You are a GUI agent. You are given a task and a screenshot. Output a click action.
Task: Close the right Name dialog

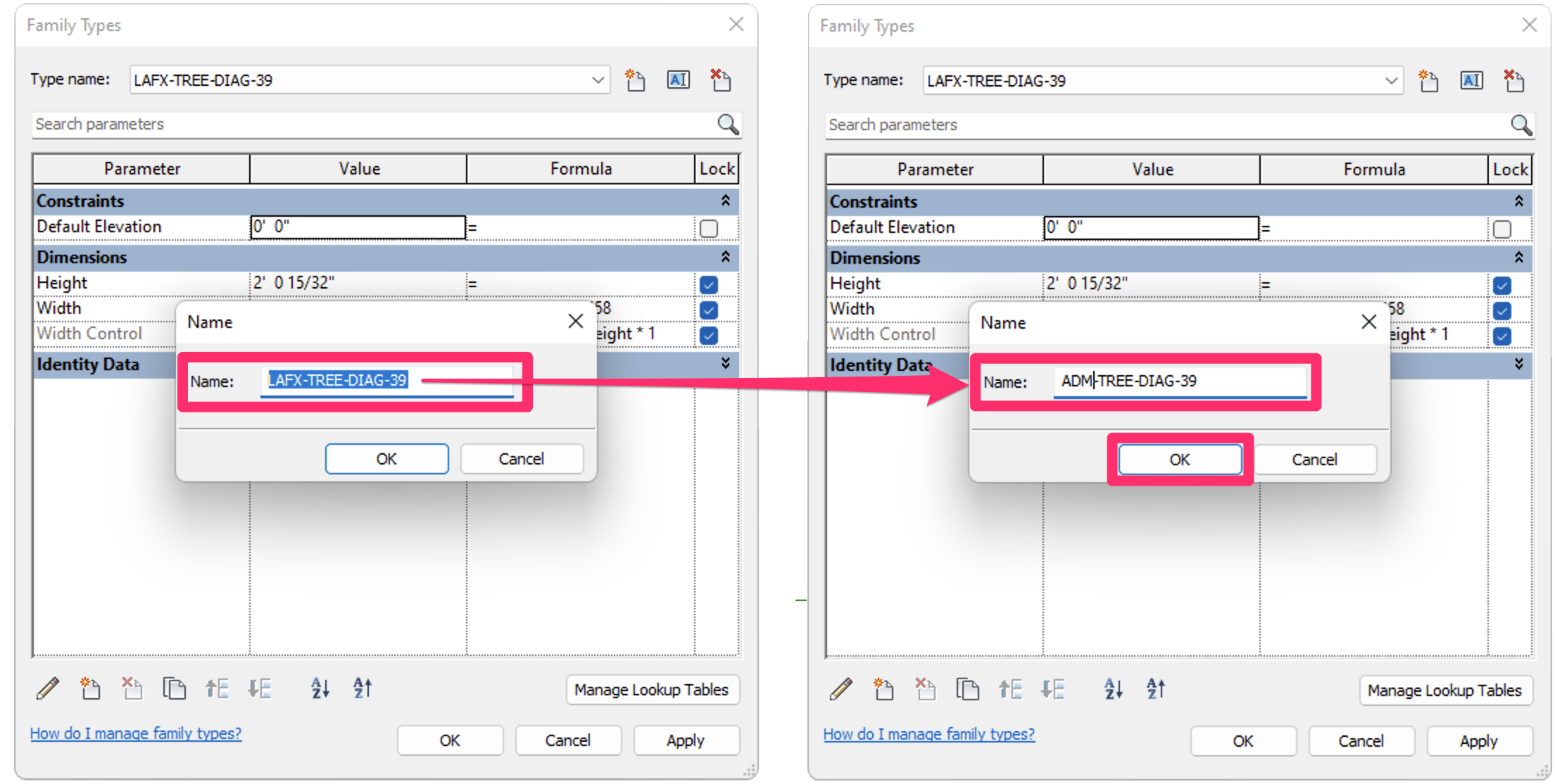[x=1369, y=322]
